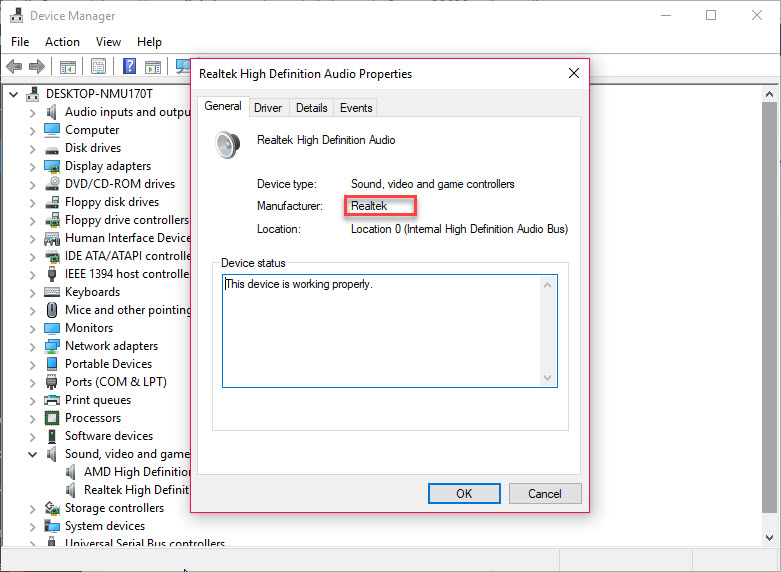Click the OK button
This screenshot has height=572, width=781.
click(x=464, y=493)
